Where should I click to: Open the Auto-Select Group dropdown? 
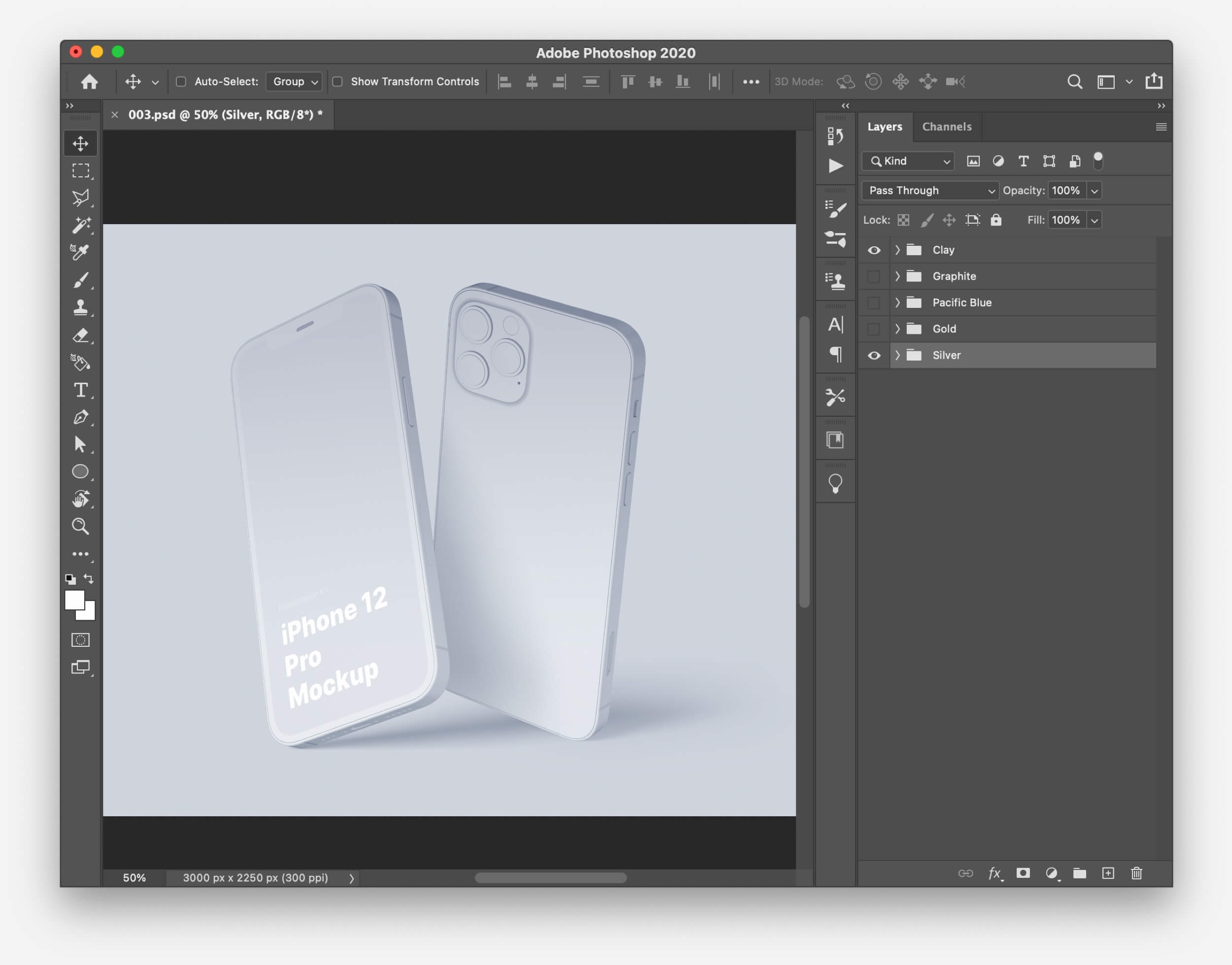tap(294, 81)
